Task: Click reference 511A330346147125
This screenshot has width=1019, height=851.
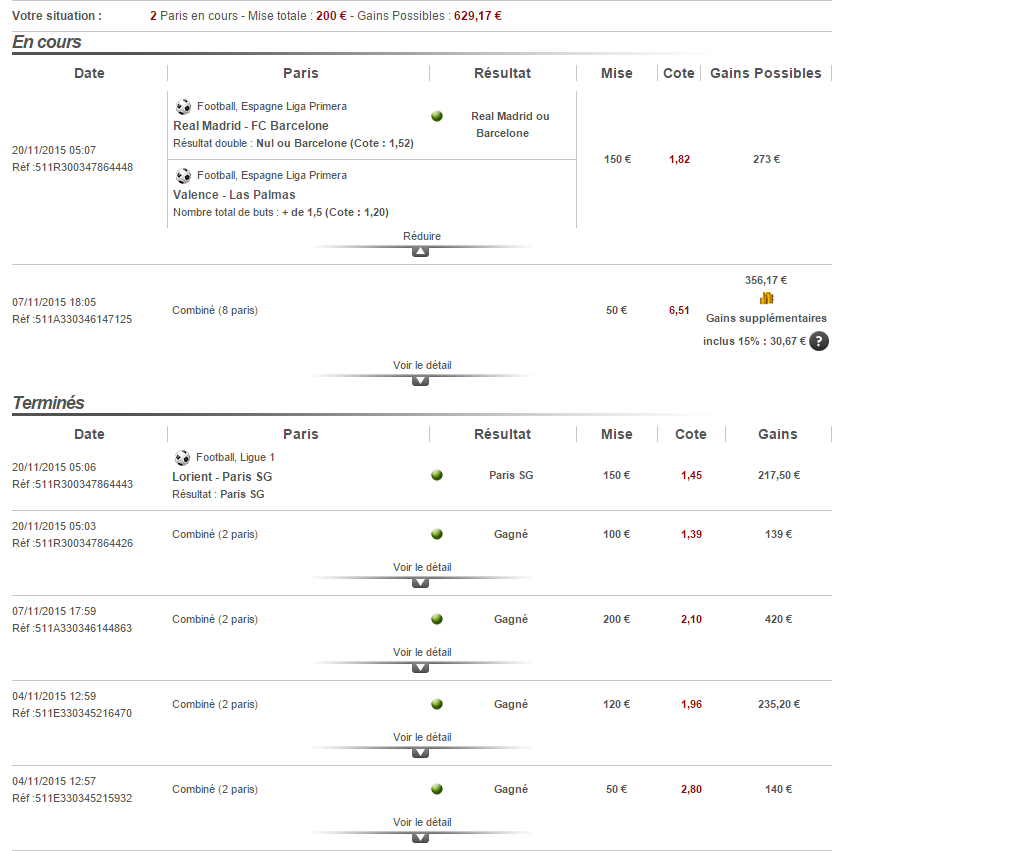Action: [x=83, y=319]
